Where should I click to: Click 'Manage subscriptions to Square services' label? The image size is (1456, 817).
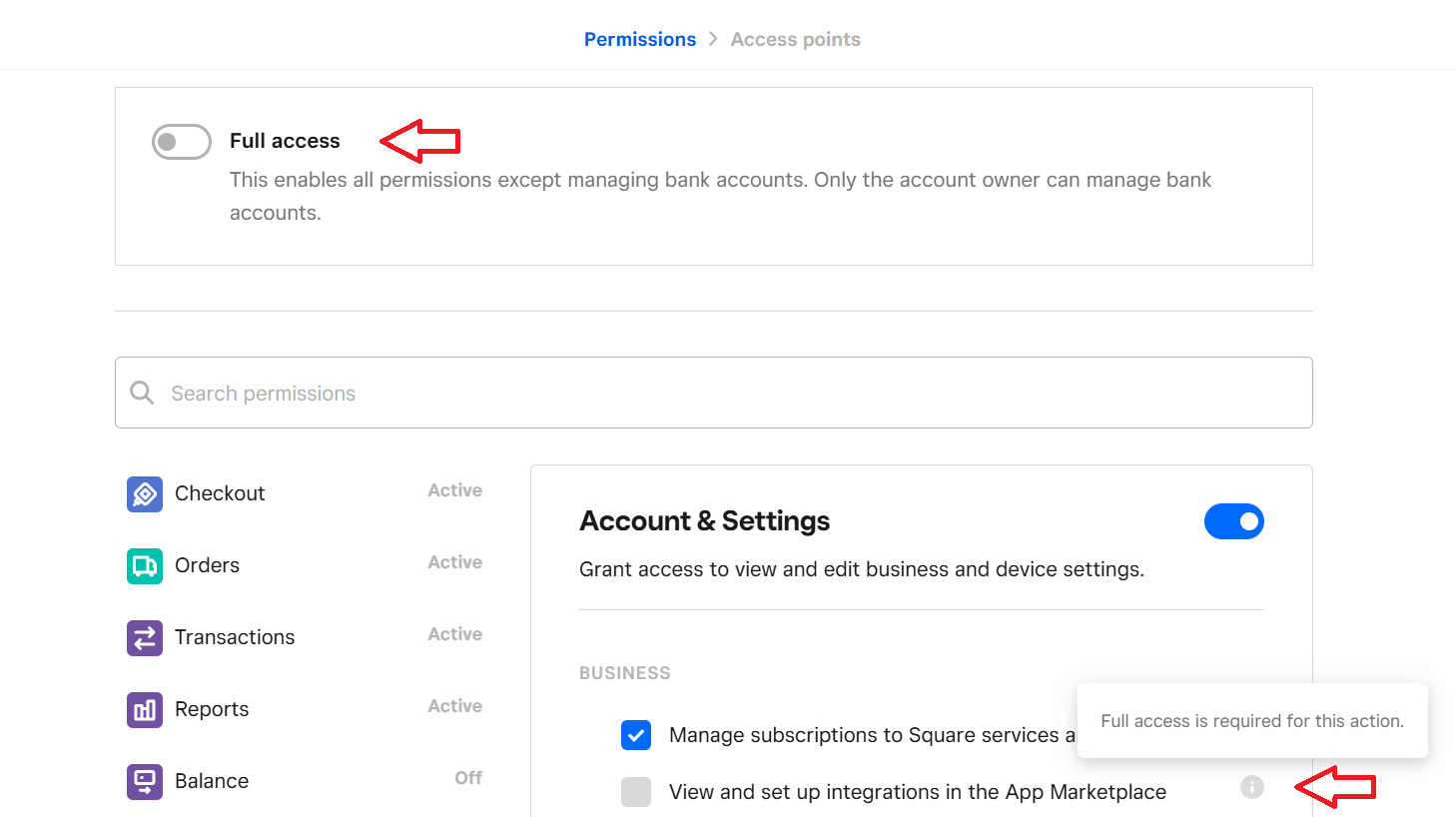873,735
